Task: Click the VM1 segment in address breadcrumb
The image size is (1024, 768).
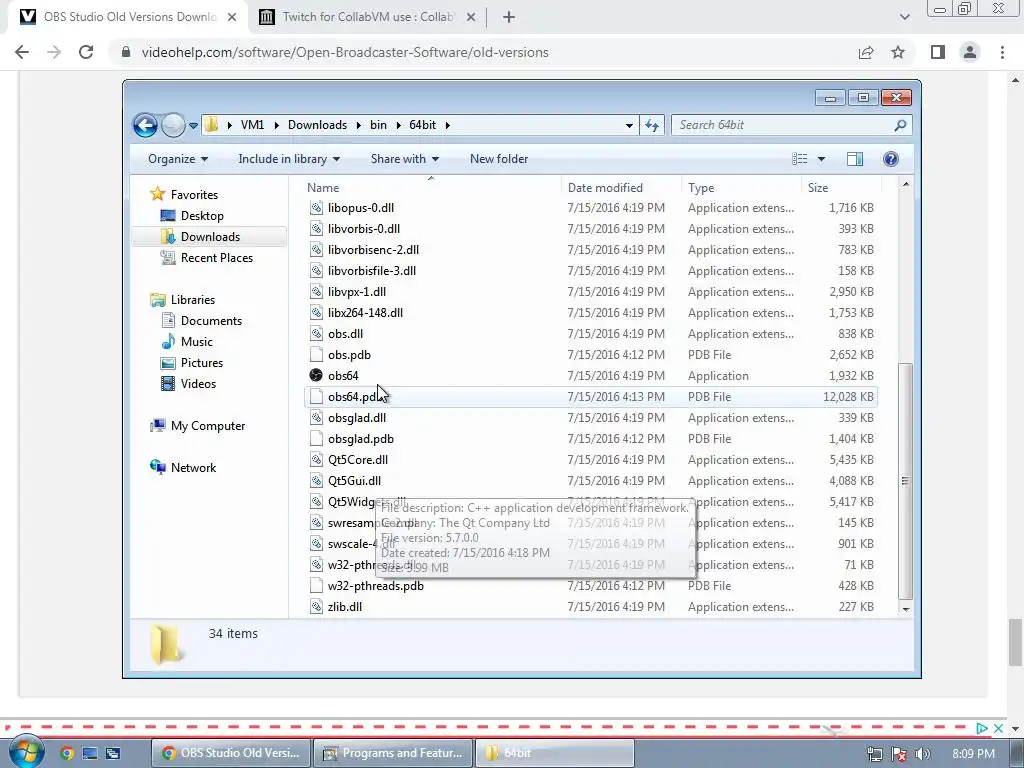Action: point(252,125)
